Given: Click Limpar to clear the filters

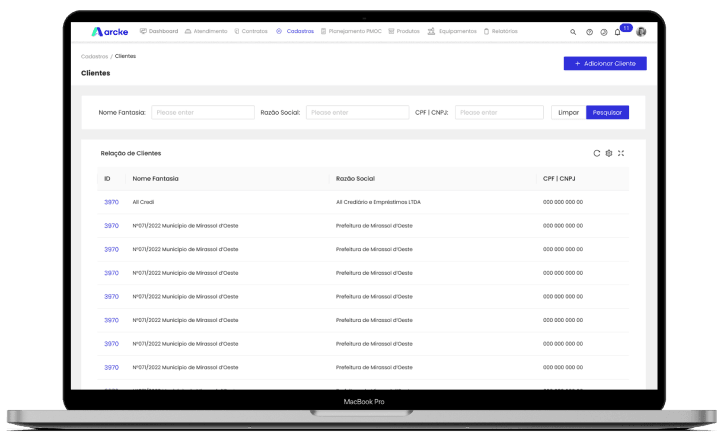Looking at the screenshot, I should [567, 112].
